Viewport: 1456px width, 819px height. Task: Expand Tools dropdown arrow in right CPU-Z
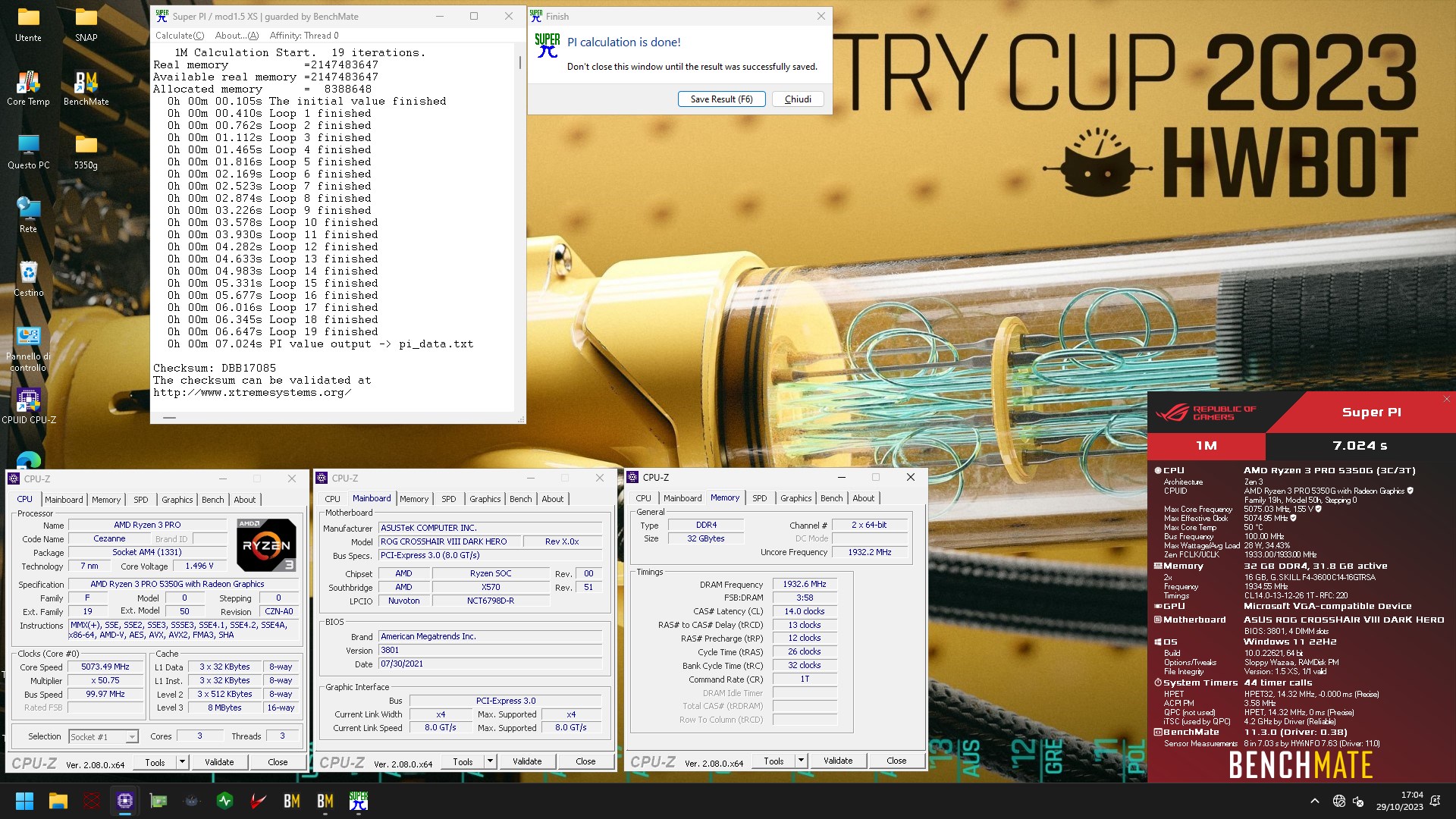click(x=801, y=761)
